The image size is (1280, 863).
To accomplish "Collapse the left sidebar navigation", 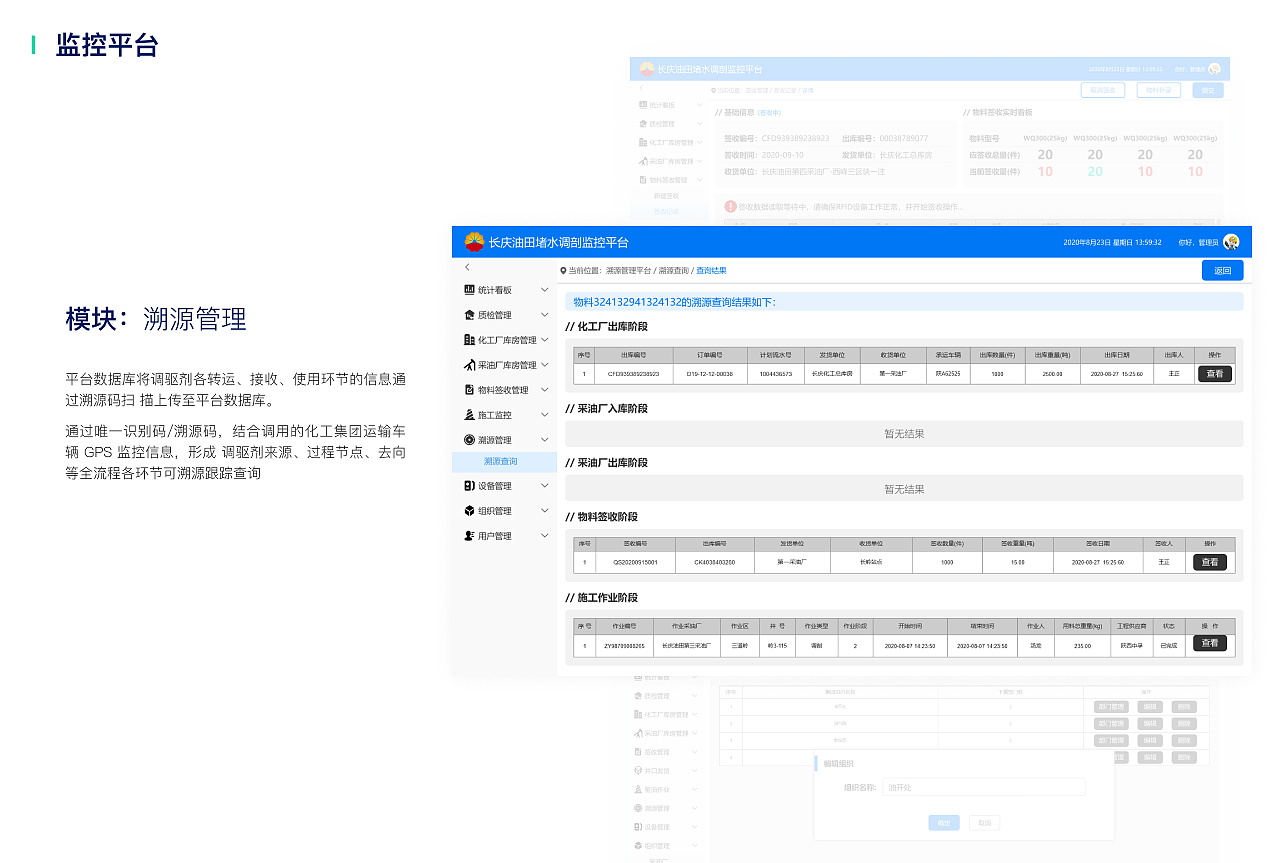I will coord(467,267).
